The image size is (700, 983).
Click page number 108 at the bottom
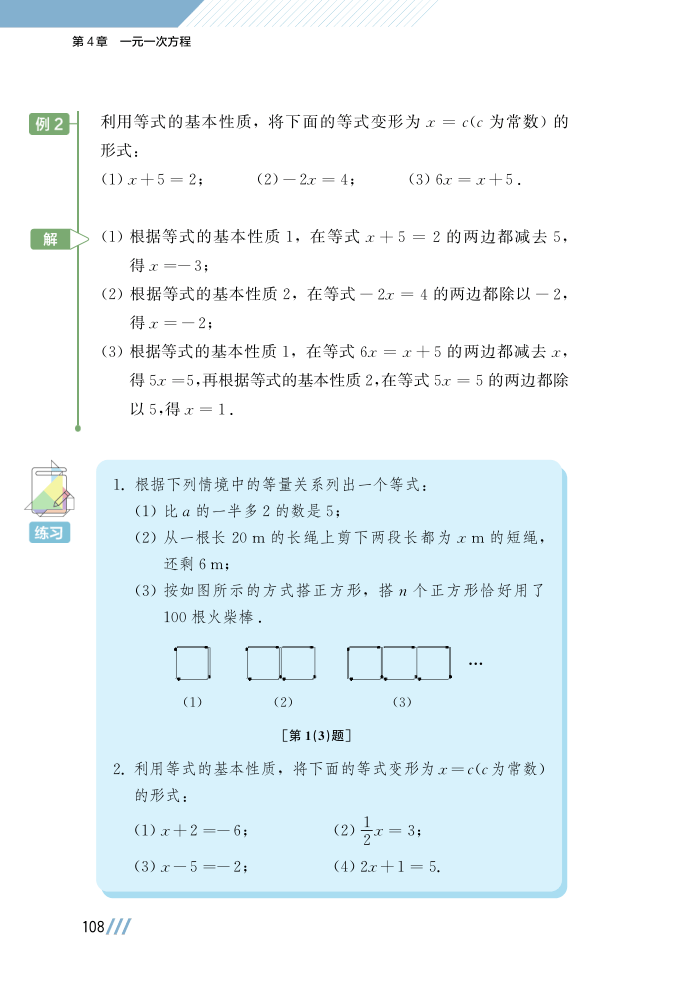(93, 927)
